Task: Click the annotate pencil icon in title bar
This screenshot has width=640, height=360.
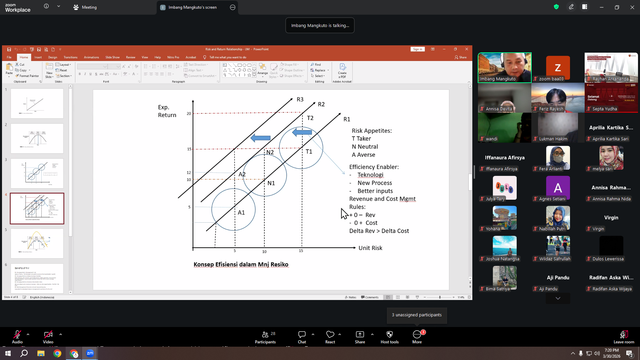Action: click(571, 7)
